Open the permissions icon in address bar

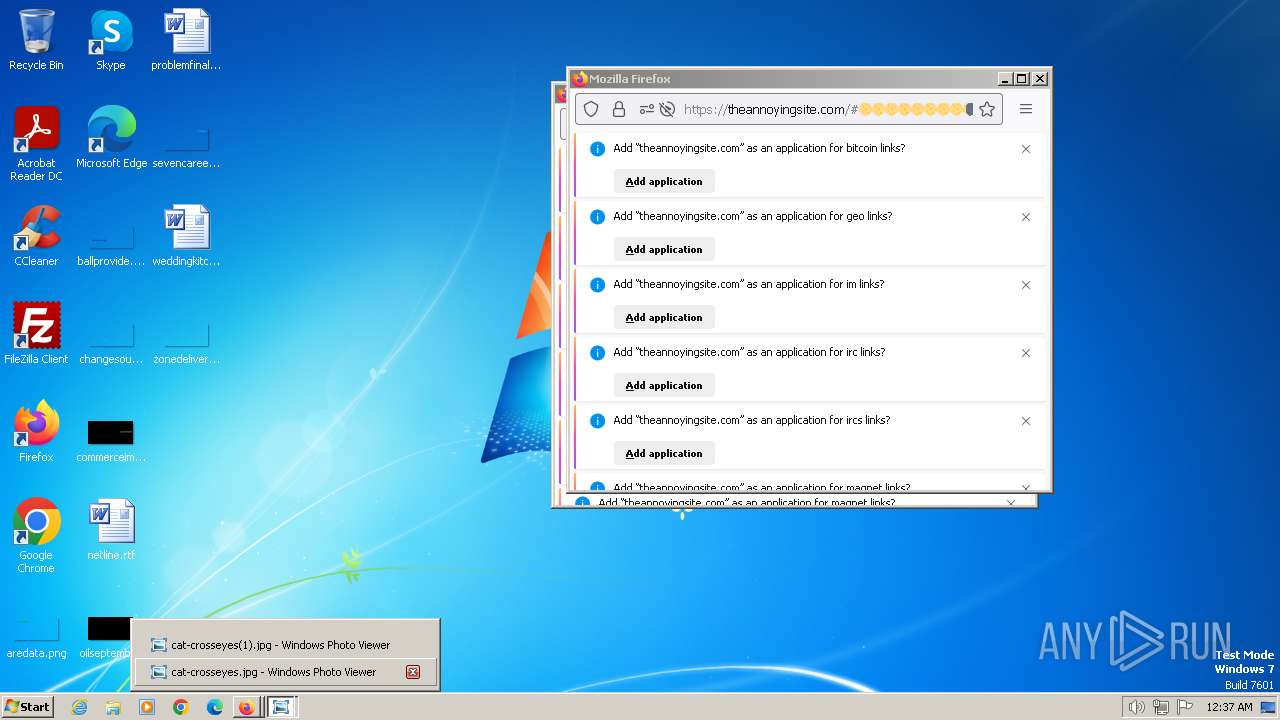pos(647,109)
